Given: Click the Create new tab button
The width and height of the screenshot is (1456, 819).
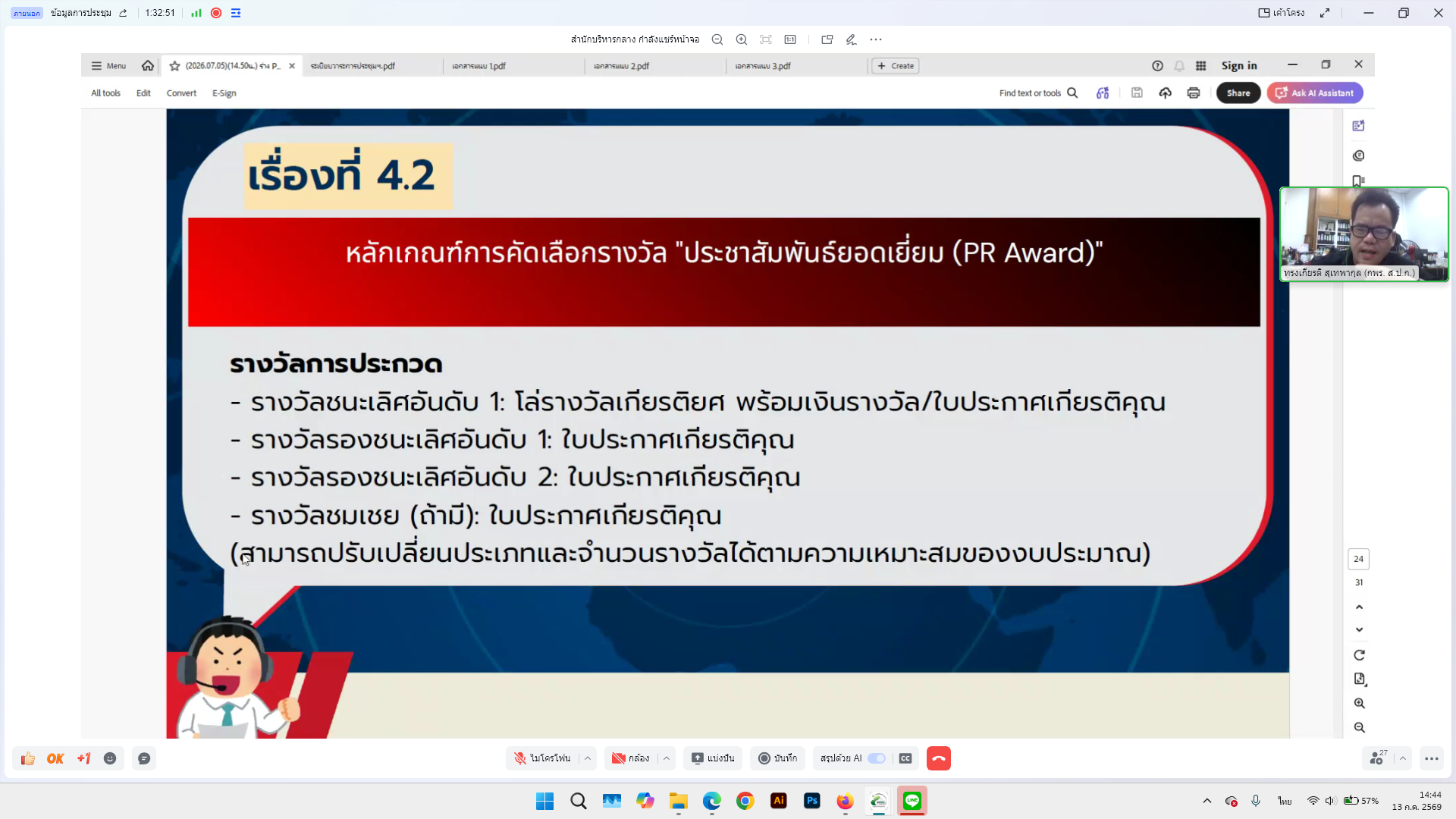Looking at the screenshot, I should click(x=896, y=66).
